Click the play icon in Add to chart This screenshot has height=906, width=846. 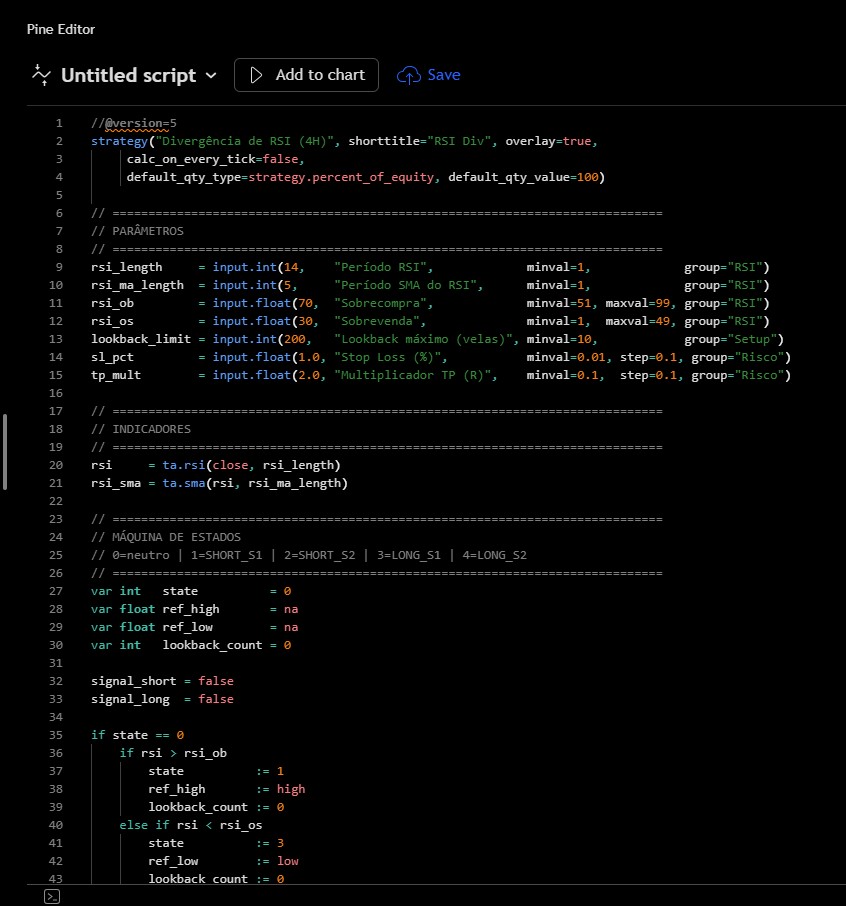[256, 75]
